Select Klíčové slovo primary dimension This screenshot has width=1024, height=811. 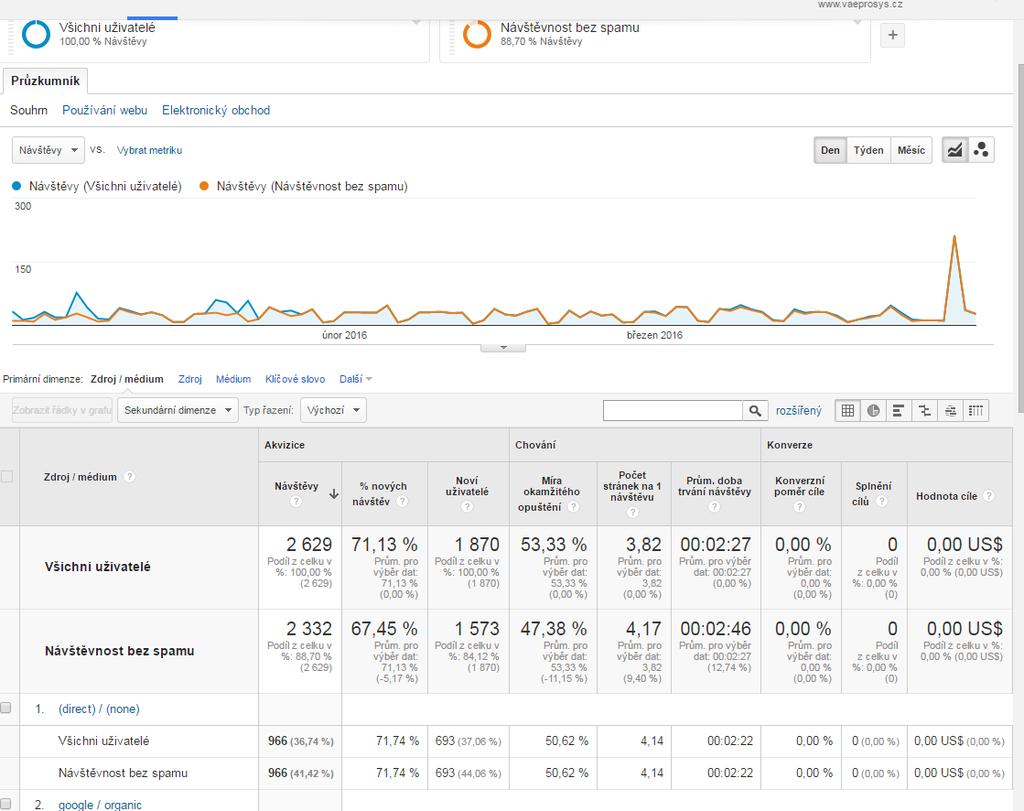pos(295,379)
